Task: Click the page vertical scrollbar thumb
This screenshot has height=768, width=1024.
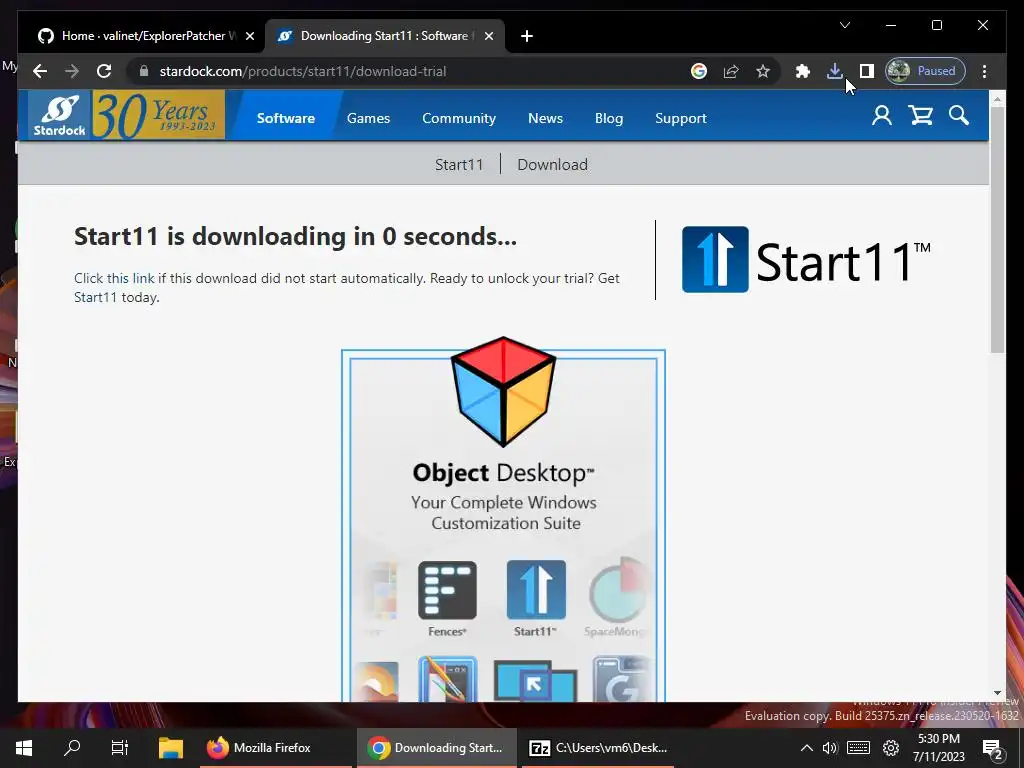Action: 997,229
